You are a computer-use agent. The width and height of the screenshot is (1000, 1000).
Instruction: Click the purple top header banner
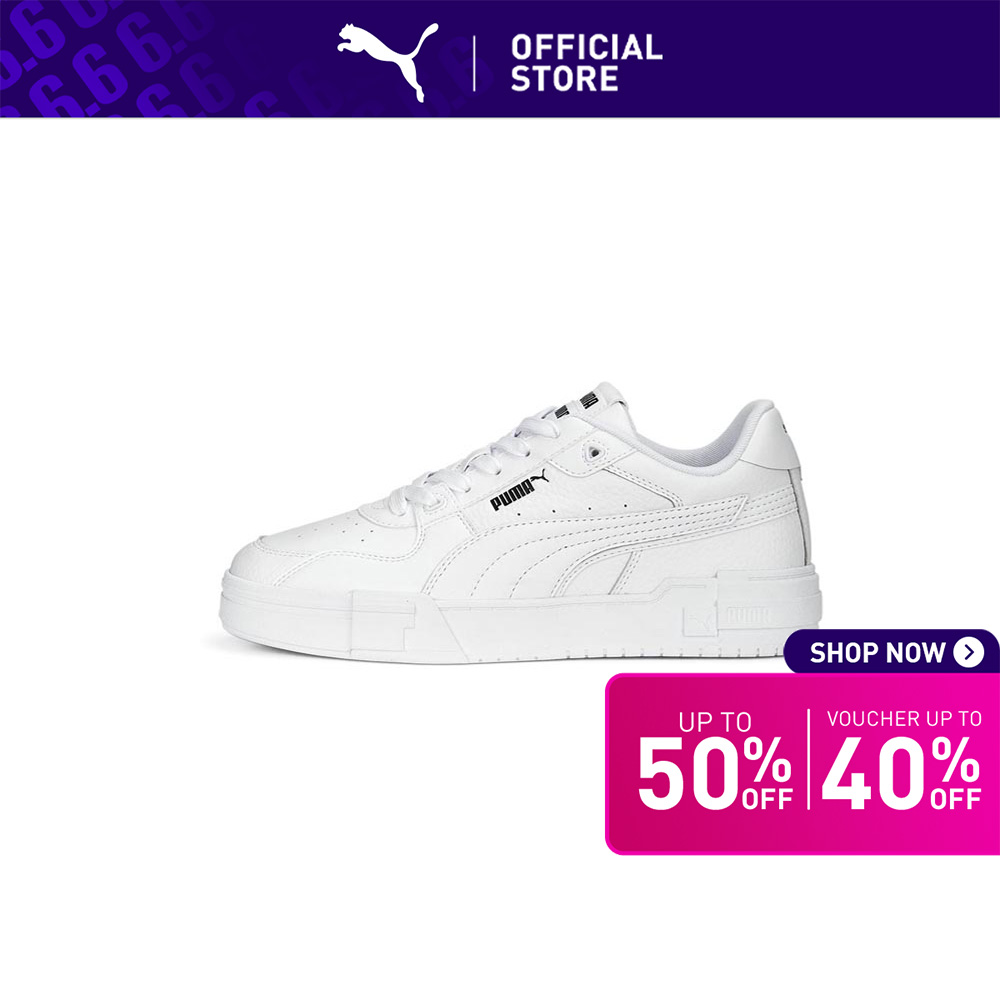pos(500,59)
